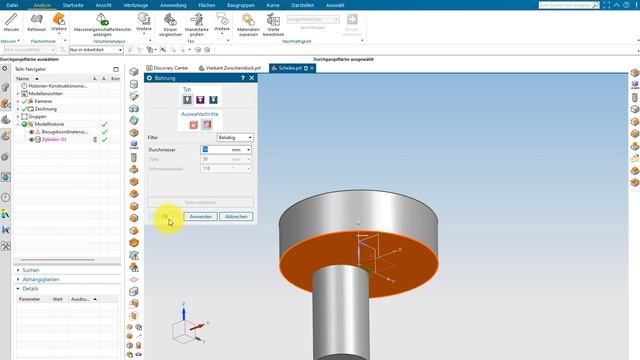Collapse the Modellhistorie tree node
Viewport: 640px width, 360px height.
pyautogui.click(x=18, y=124)
